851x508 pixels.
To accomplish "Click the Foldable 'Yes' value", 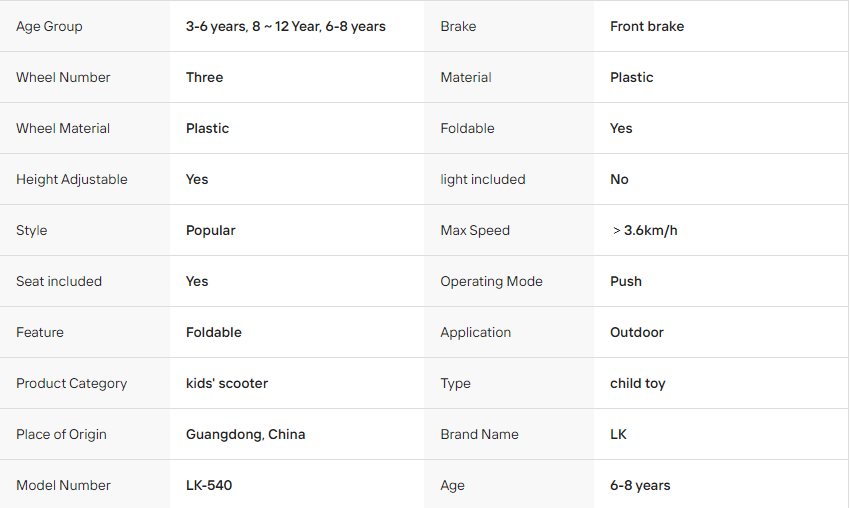I will coord(621,128).
